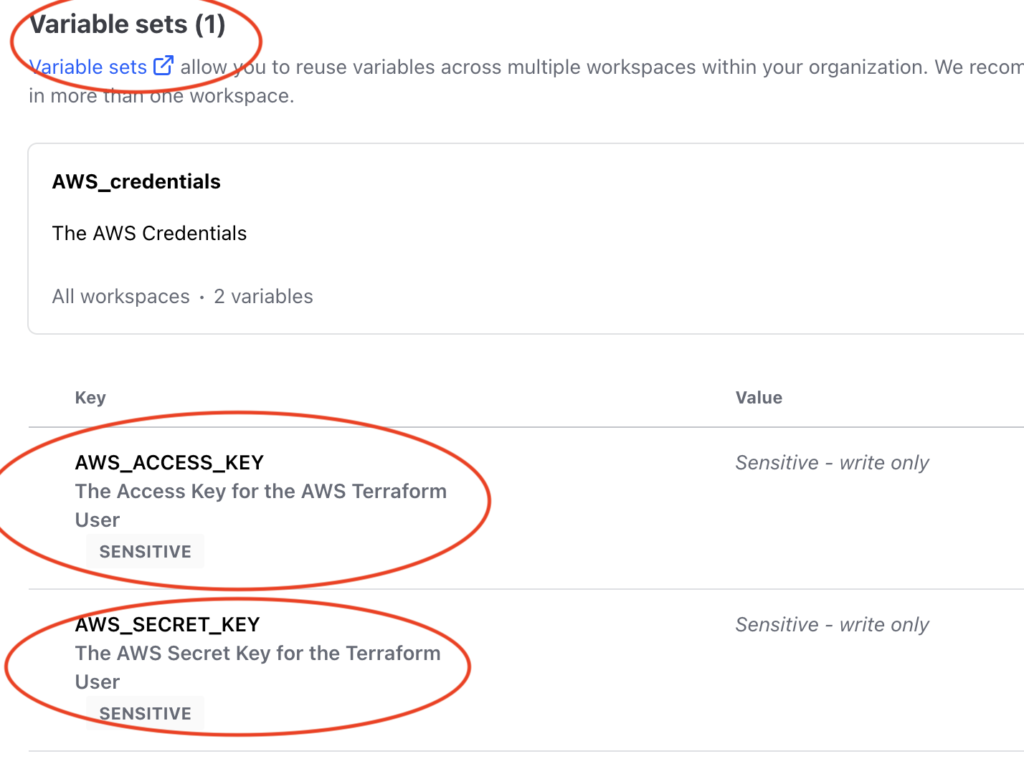Select the Variable sets (1) heading
The width and height of the screenshot is (1024, 774).
coord(128,24)
